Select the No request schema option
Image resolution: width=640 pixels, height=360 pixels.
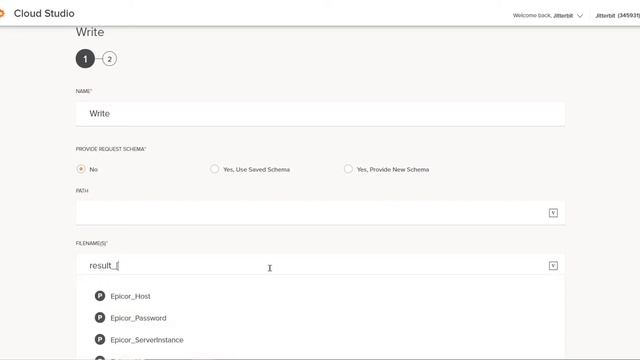tap(81, 169)
